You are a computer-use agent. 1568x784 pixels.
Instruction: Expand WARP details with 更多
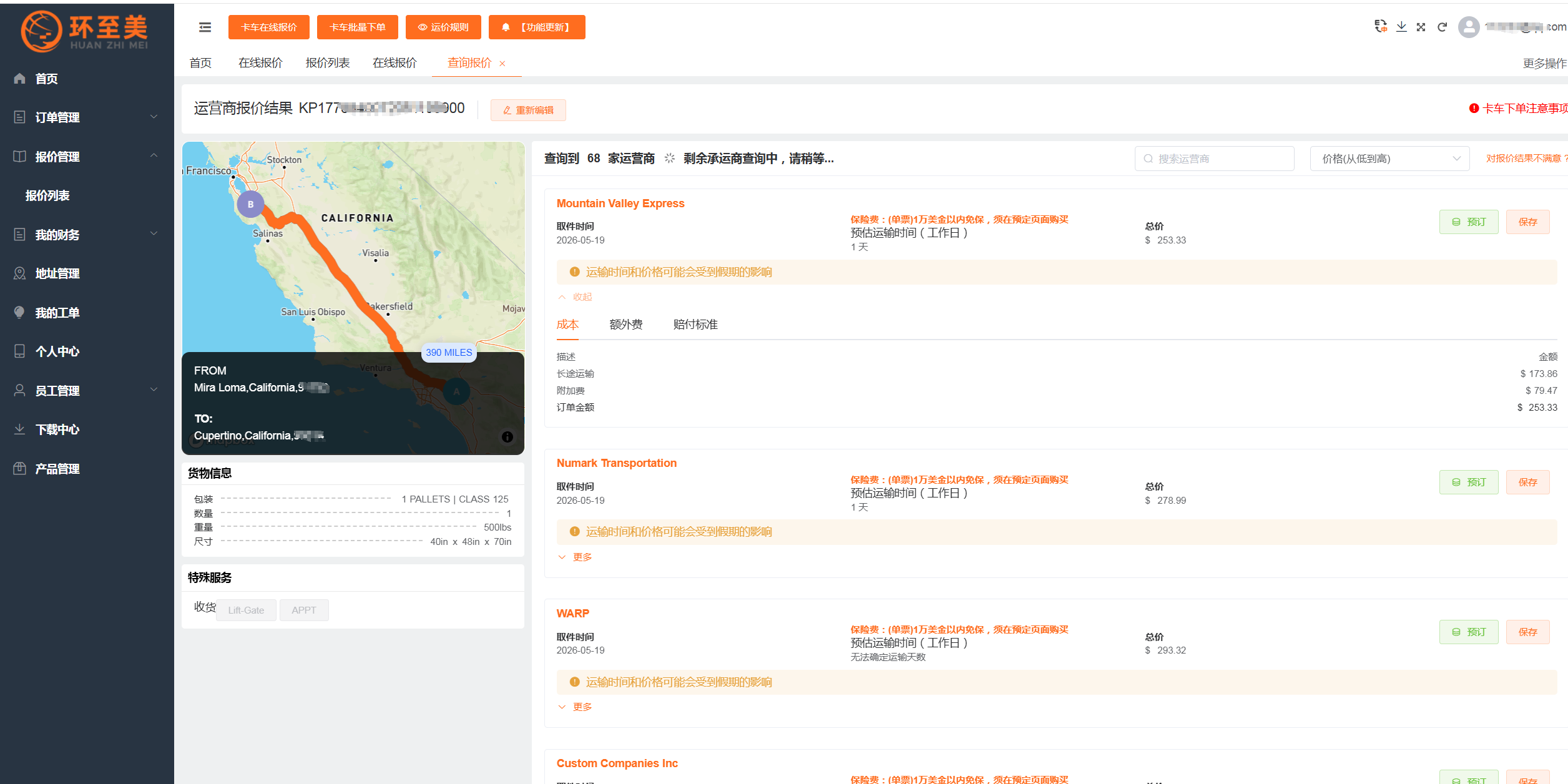click(575, 707)
